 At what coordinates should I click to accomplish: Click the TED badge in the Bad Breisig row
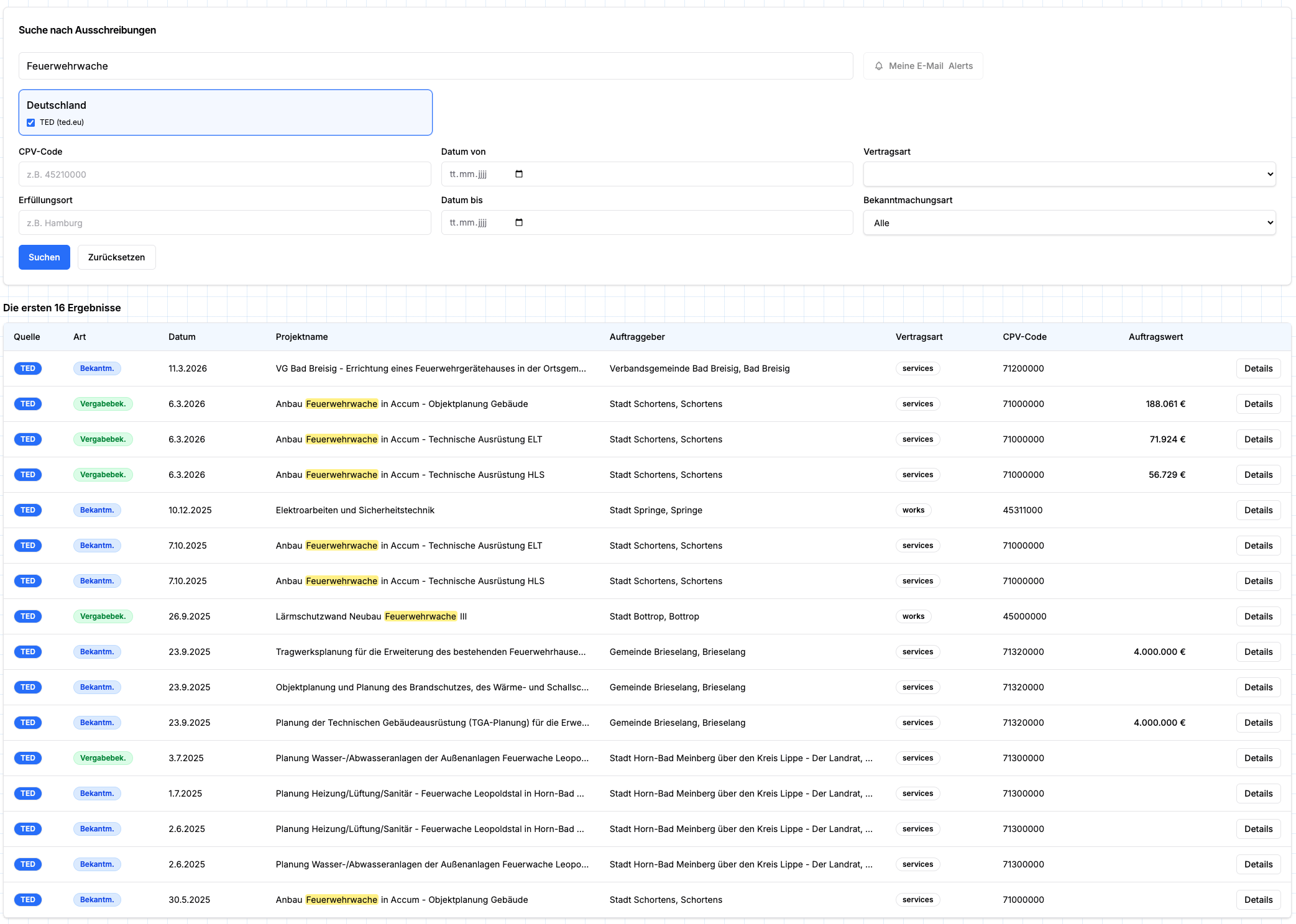point(28,368)
